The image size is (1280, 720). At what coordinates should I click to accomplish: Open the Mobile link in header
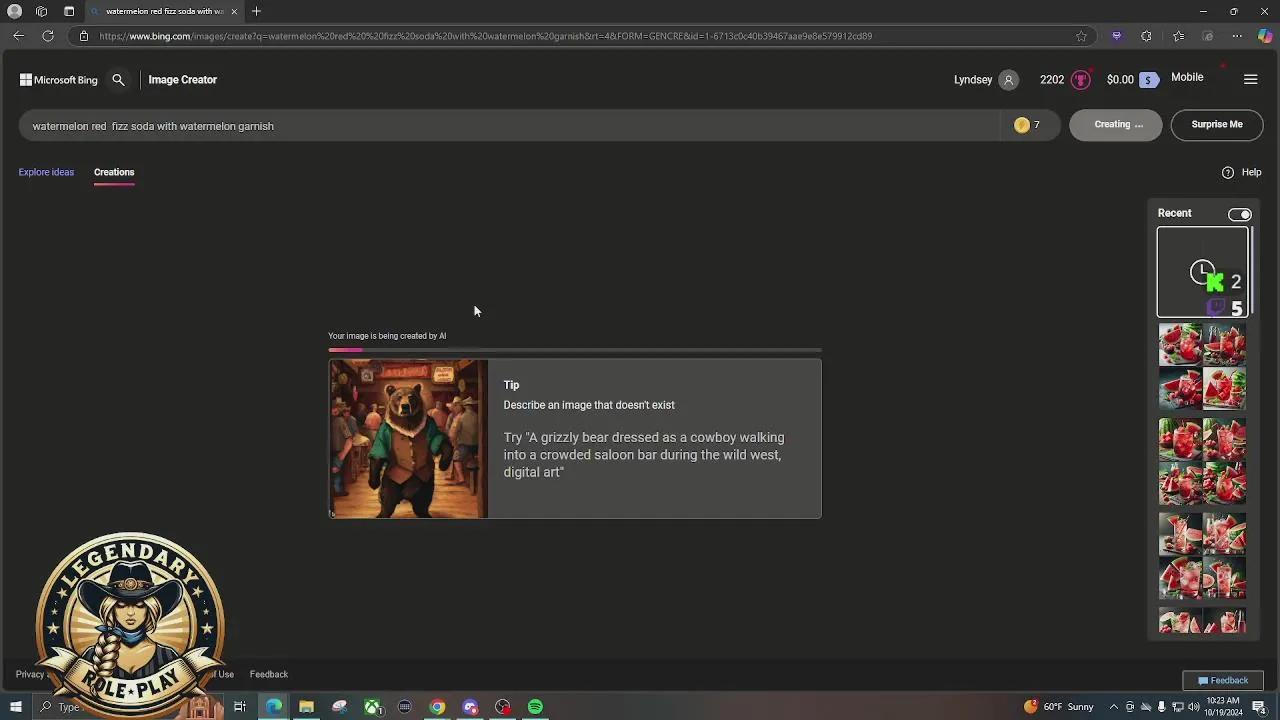(1187, 77)
